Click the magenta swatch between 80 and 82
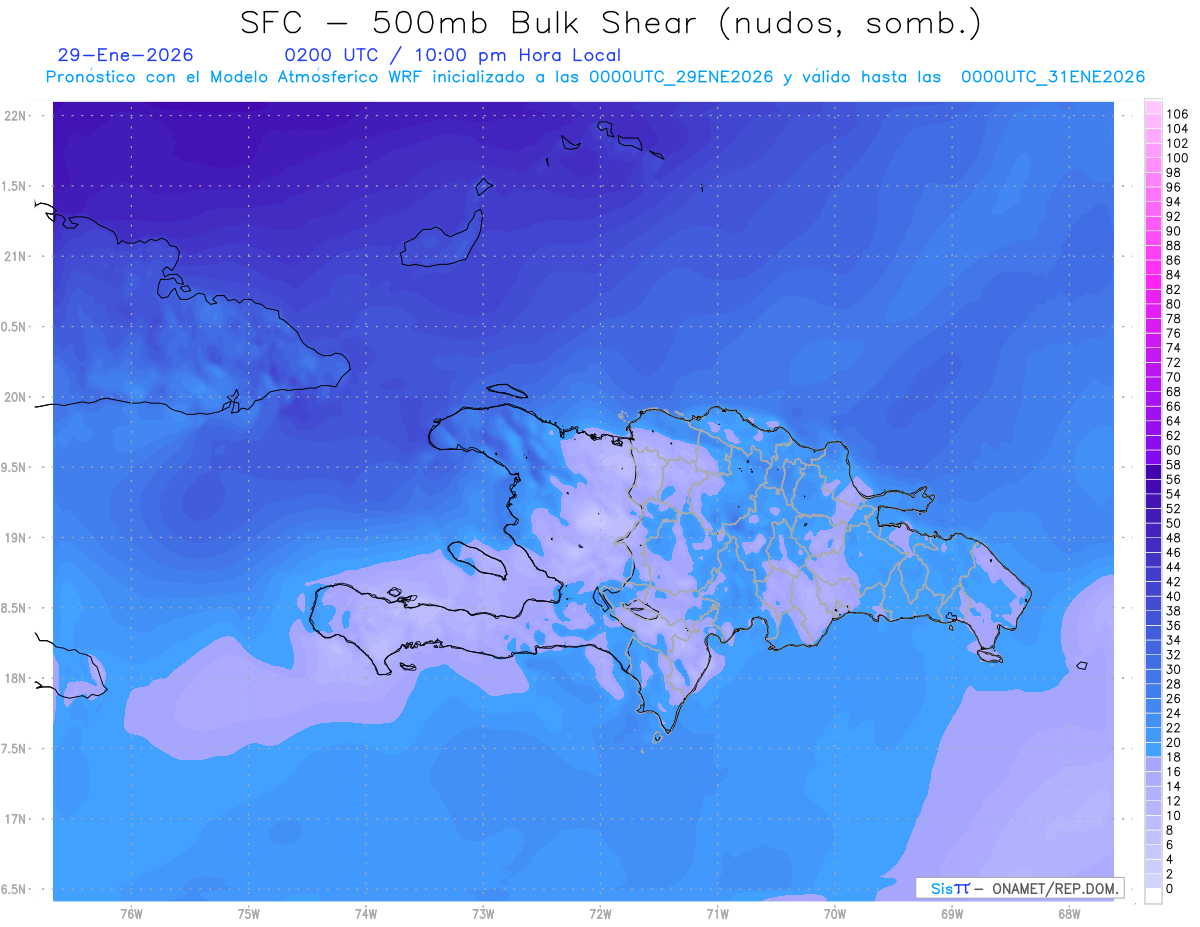This screenshot has width=1200, height=927. (1153, 297)
